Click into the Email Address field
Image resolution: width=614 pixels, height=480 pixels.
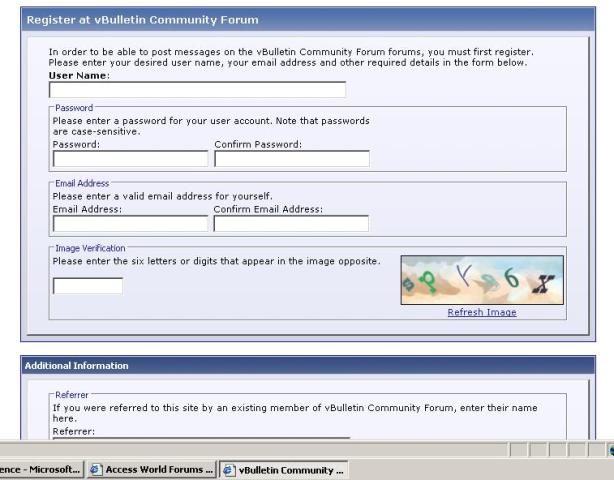pos(130,224)
